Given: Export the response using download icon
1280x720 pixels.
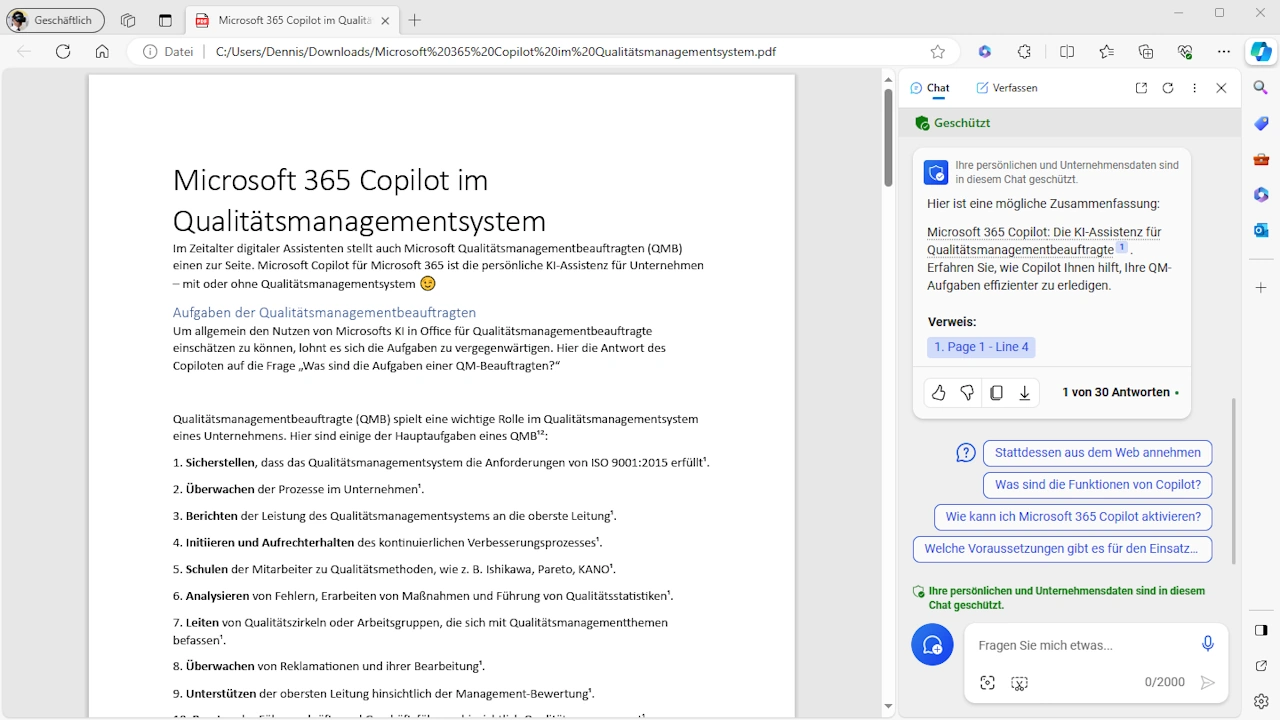Looking at the screenshot, I should click(x=1025, y=393).
